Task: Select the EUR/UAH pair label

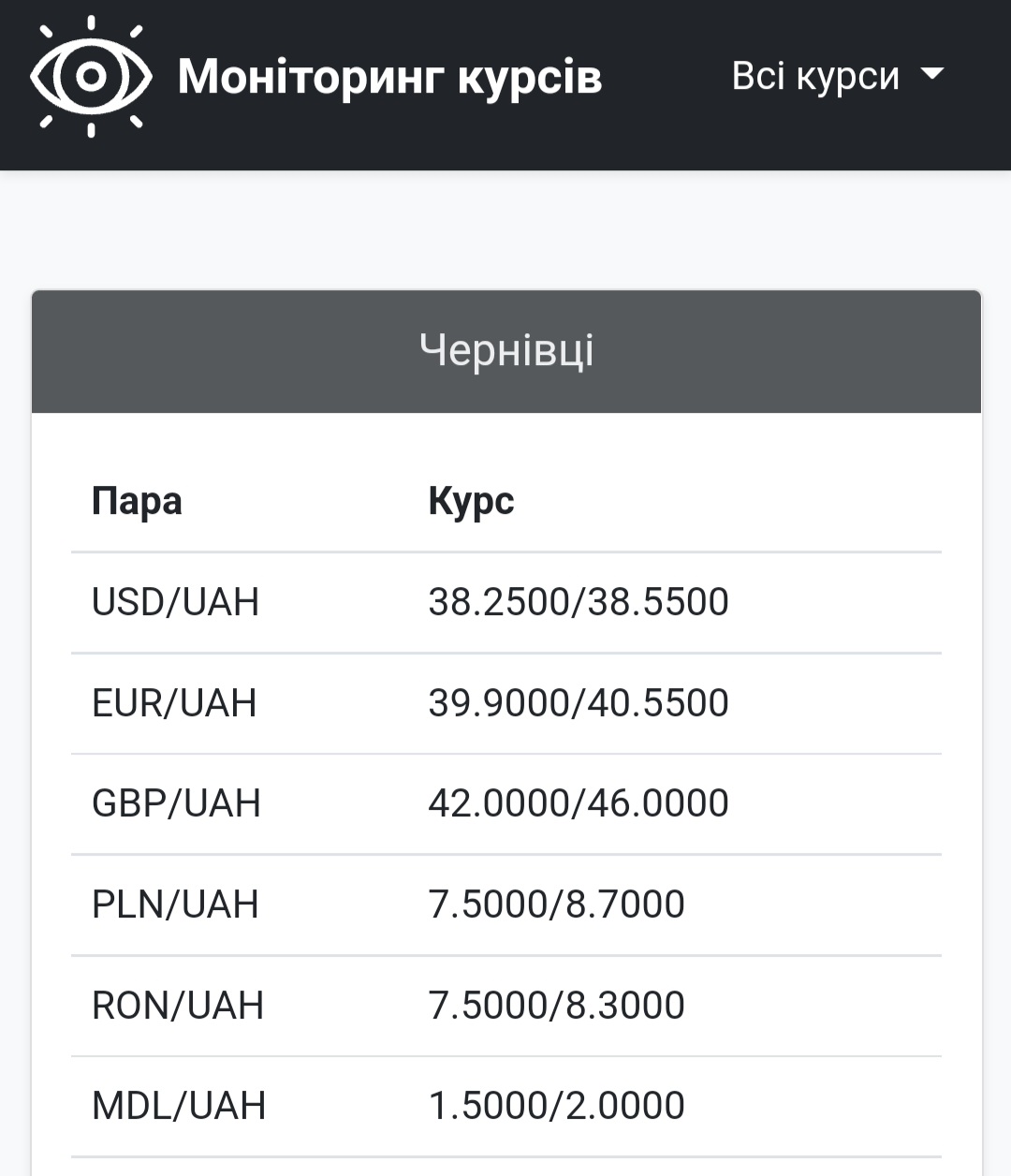Action: tap(174, 703)
